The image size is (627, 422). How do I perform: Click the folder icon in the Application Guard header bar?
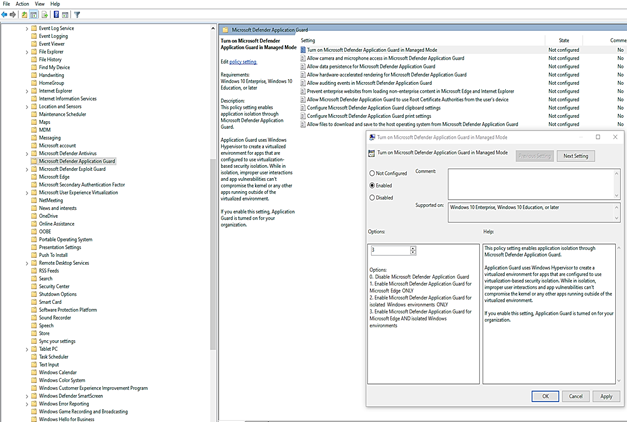pos(225,30)
